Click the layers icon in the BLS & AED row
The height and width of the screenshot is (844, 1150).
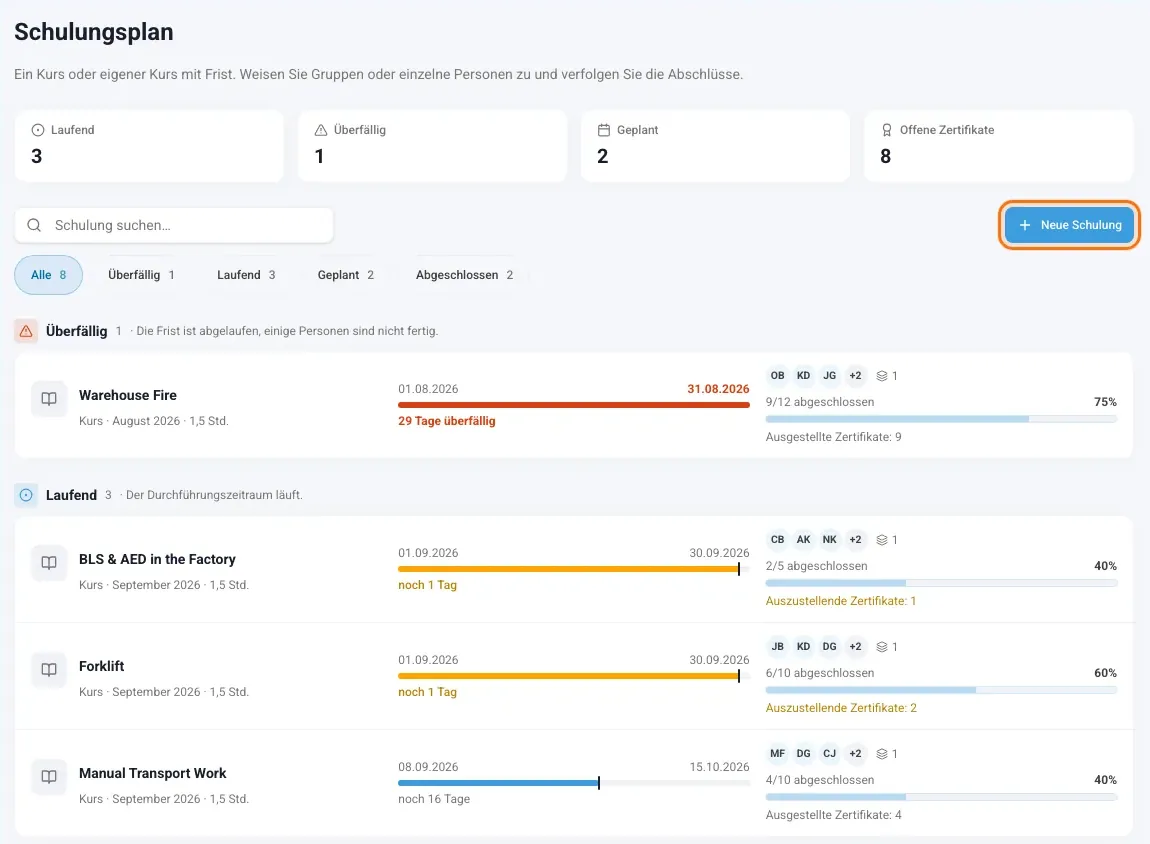(882, 540)
